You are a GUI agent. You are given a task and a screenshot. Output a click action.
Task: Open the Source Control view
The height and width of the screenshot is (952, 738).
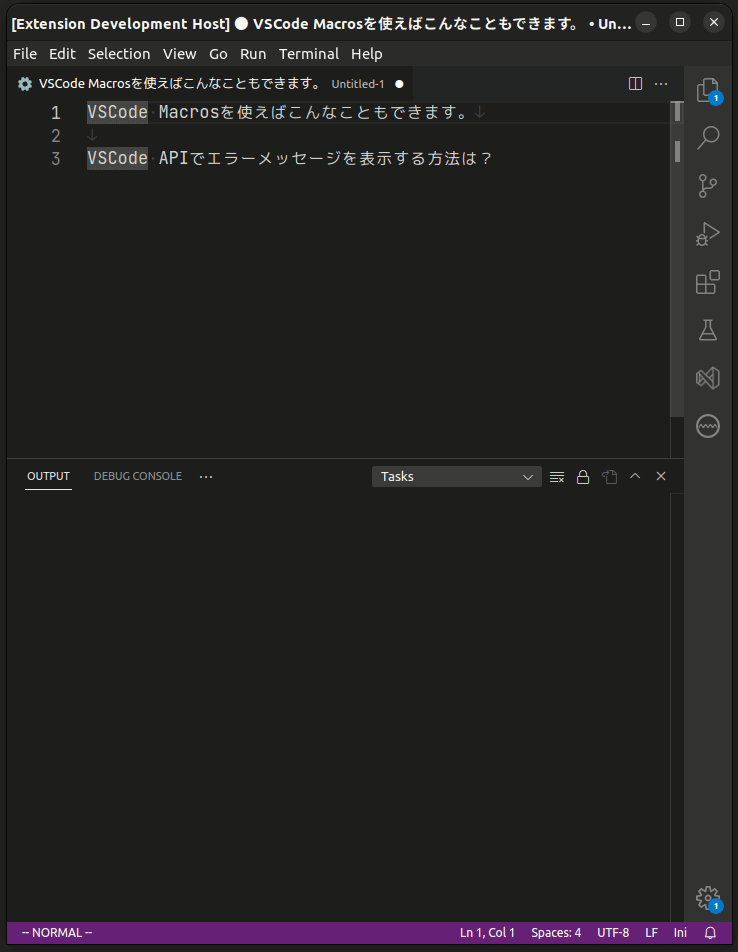click(x=708, y=186)
